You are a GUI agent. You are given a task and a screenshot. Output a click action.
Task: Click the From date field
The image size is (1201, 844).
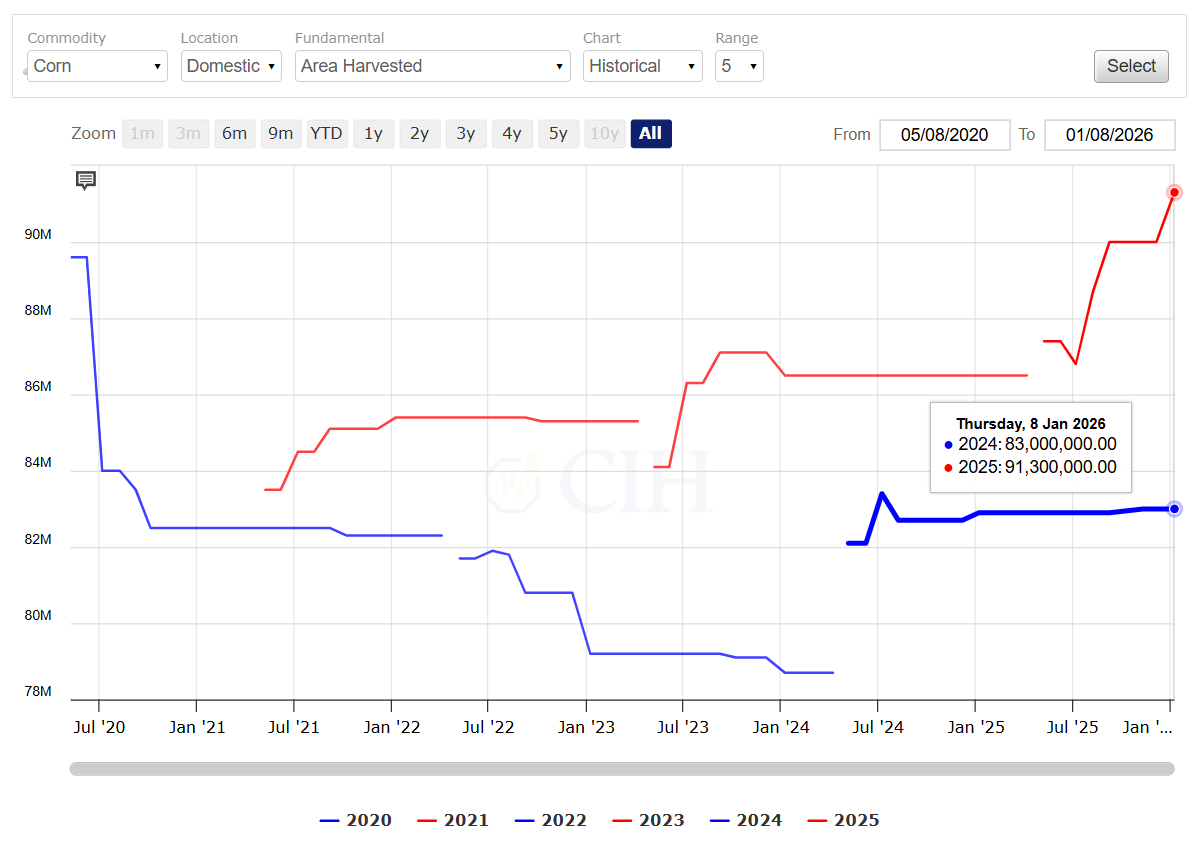tap(944, 135)
